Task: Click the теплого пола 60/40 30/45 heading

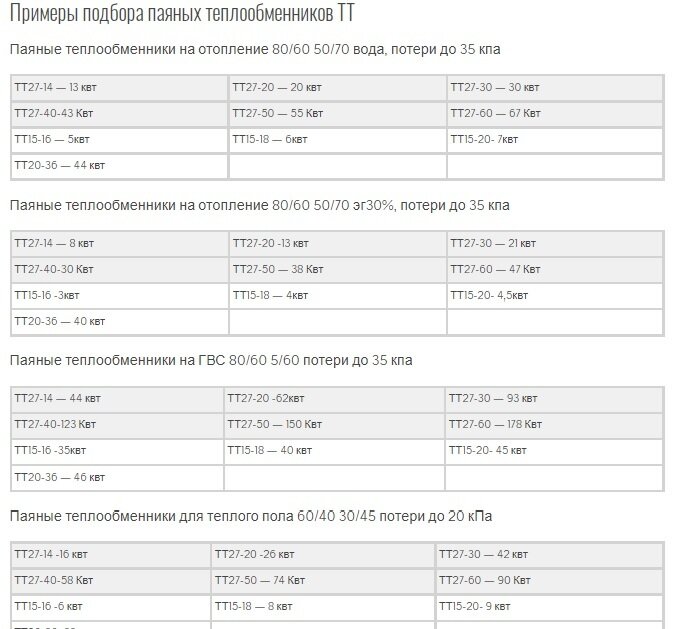Action: [251, 516]
